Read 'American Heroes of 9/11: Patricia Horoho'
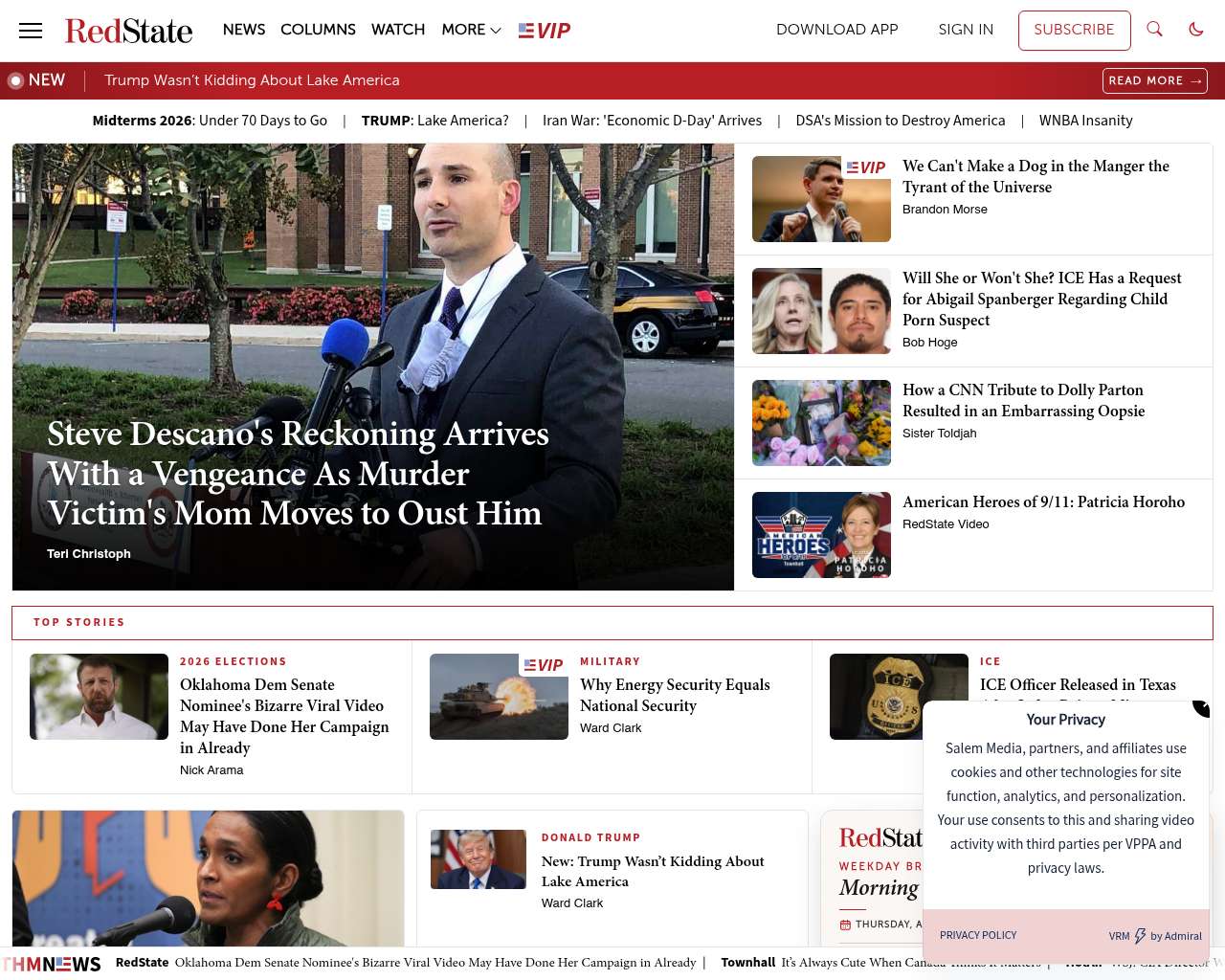This screenshot has width=1225, height=980. click(x=1043, y=502)
